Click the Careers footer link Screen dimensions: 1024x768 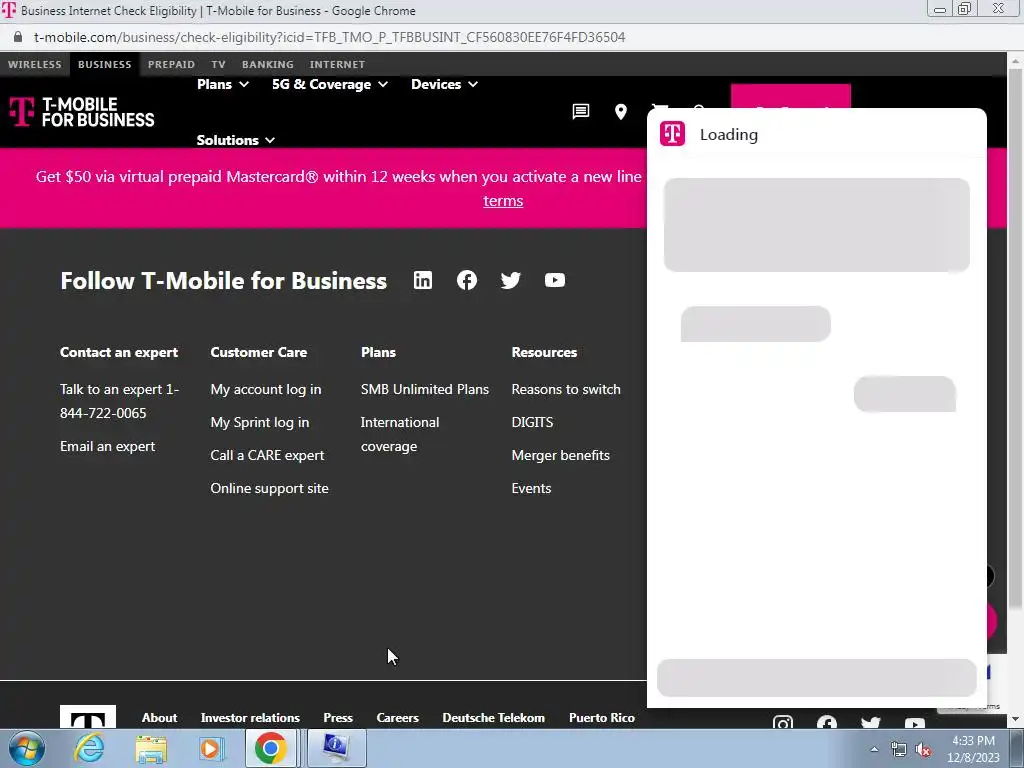tap(398, 718)
